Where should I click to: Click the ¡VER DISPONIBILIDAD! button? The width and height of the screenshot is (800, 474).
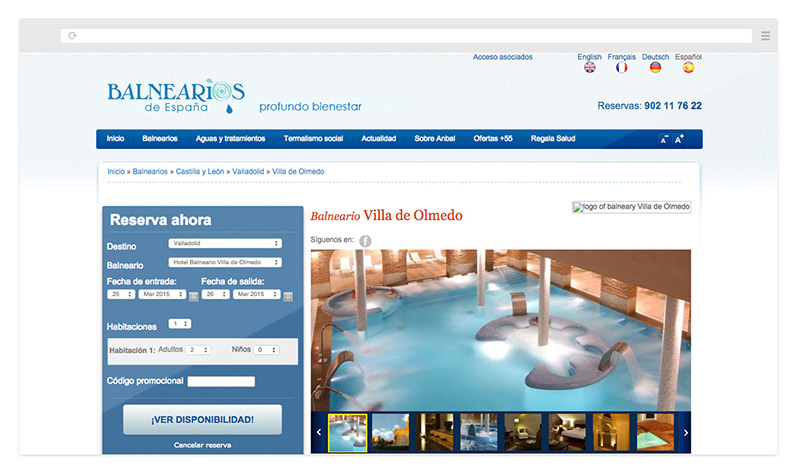pos(203,419)
